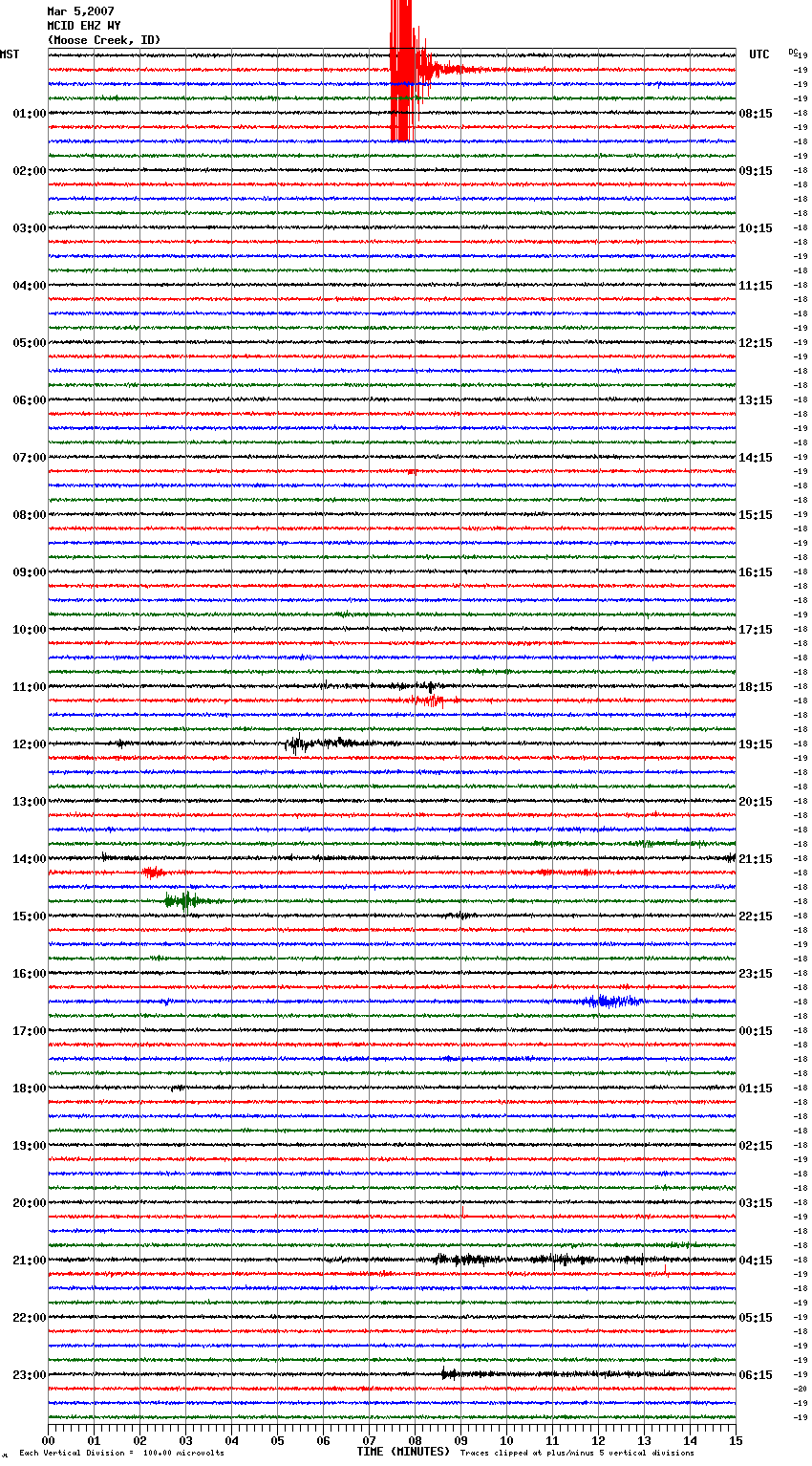812x1466 pixels.
Task: Click the "05:00" MST hour label
Action: tap(30, 343)
